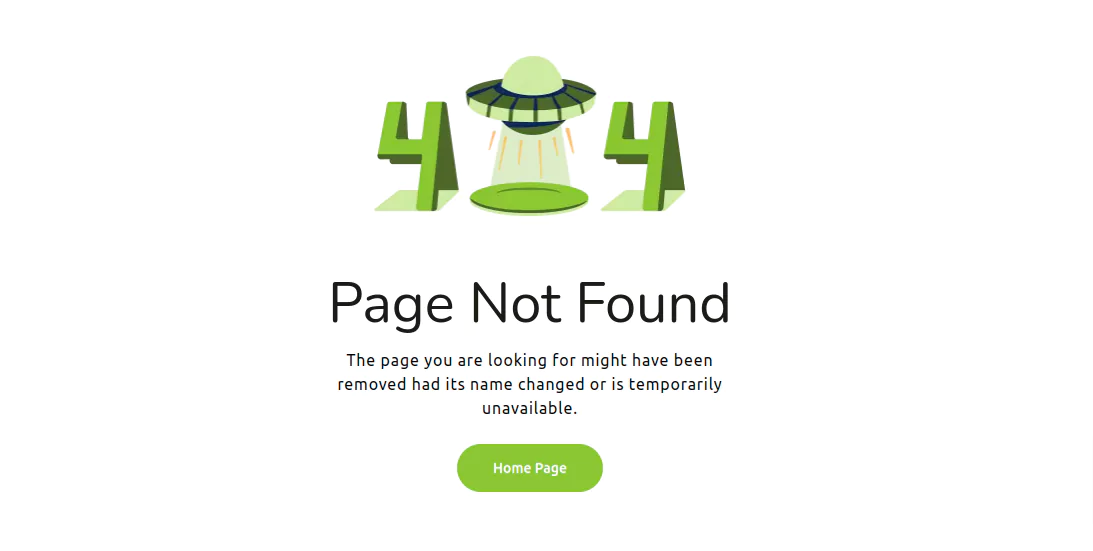This screenshot has width=1093, height=551.
Task: Click the Home Page button
Action: (x=530, y=468)
